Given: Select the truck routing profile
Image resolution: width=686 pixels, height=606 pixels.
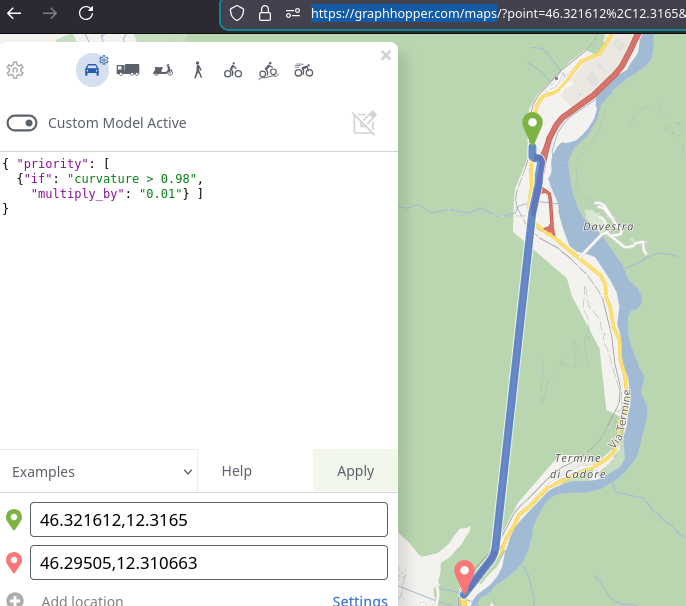Looking at the screenshot, I should pyautogui.click(x=128, y=70).
